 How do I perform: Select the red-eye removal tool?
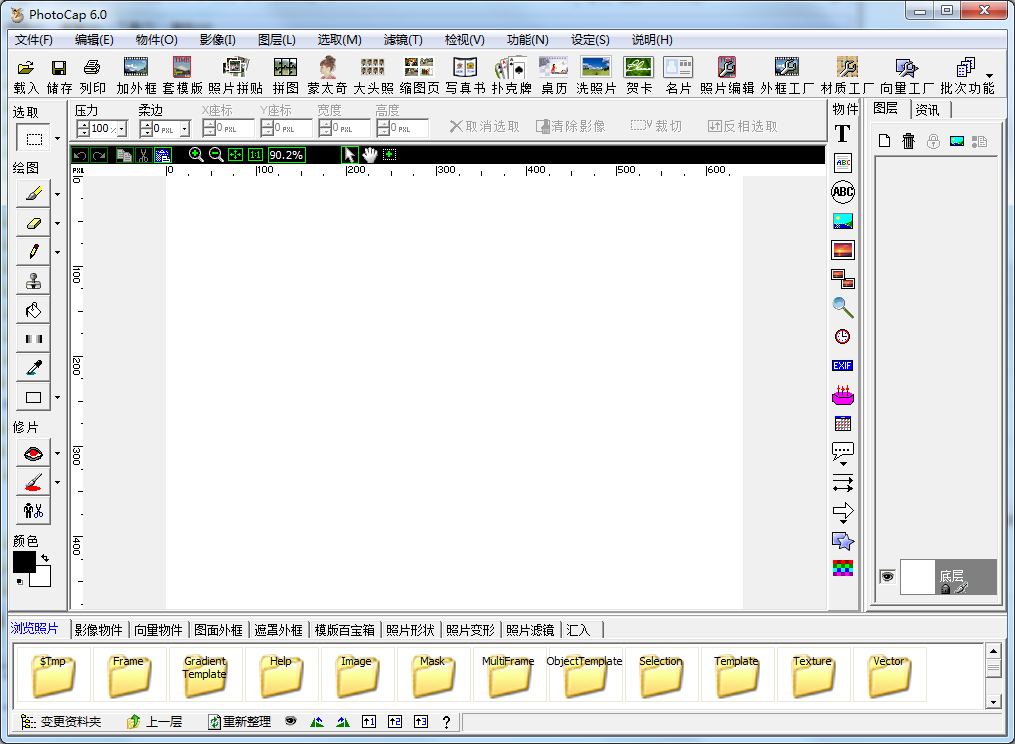coord(34,454)
